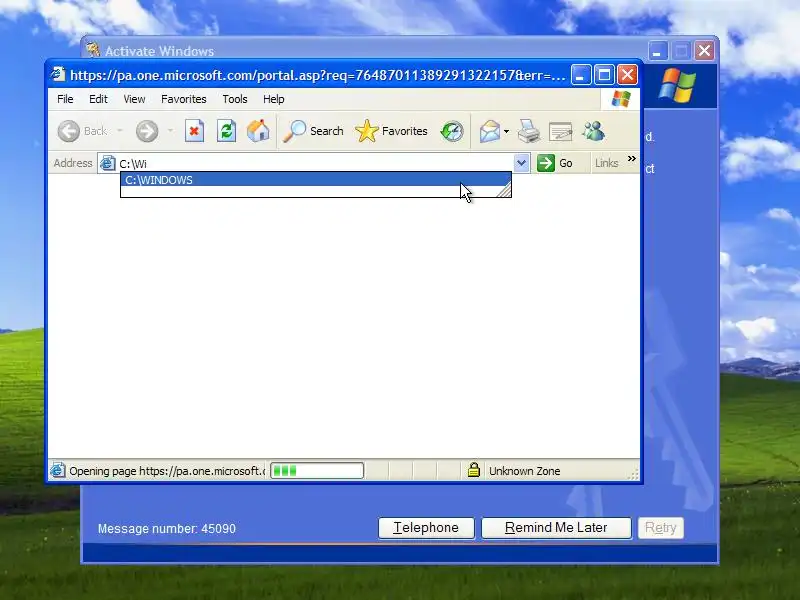Click Windows flag logo in menu bar
Screen dimensions: 800x600
point(621,99)
